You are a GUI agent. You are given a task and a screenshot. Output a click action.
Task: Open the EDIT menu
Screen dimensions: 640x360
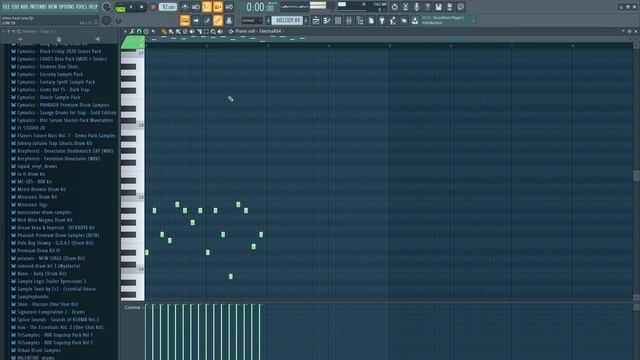coord(15,7)
